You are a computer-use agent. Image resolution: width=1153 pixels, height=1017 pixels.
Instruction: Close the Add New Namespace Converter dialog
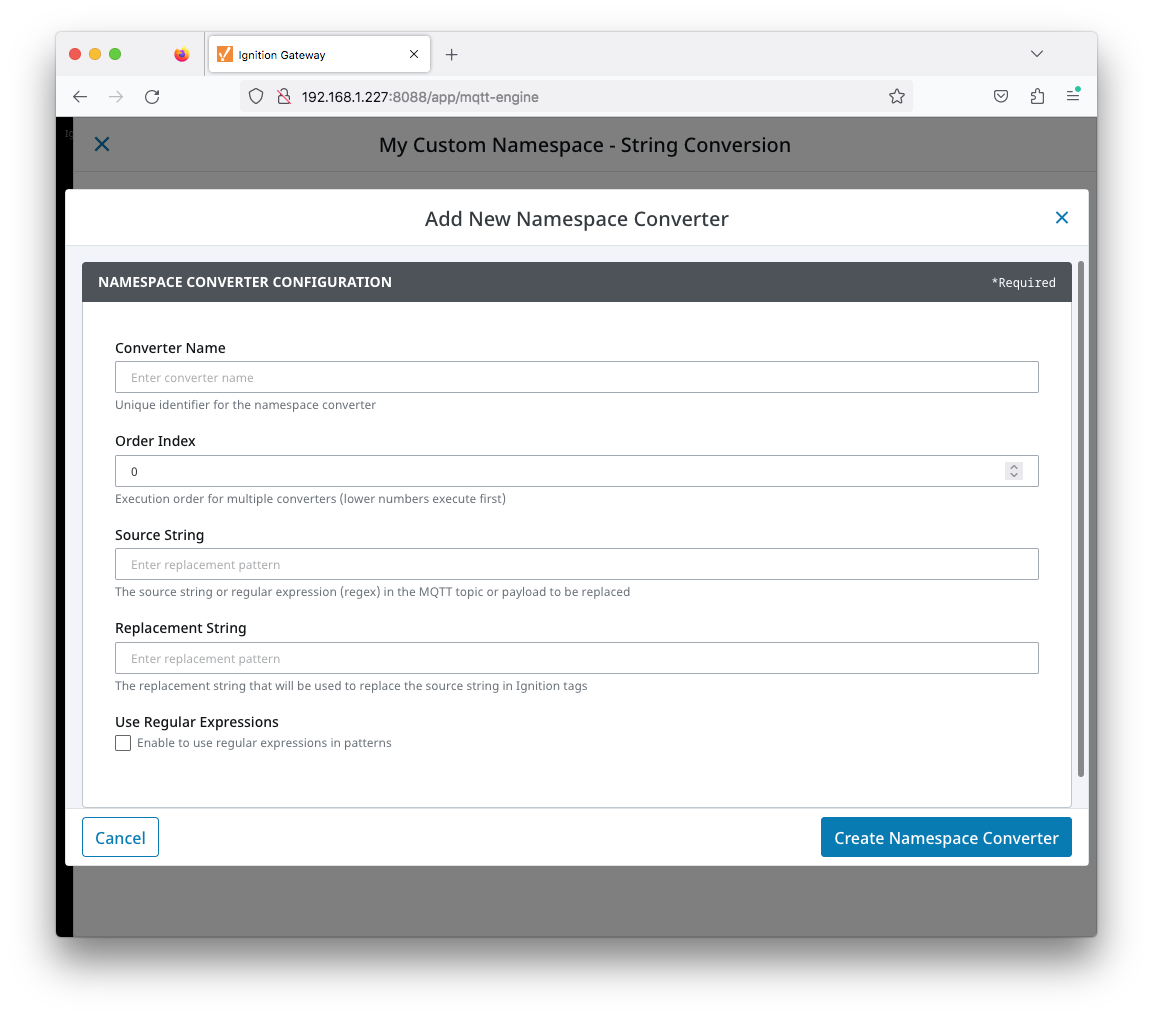point(1061,218)
